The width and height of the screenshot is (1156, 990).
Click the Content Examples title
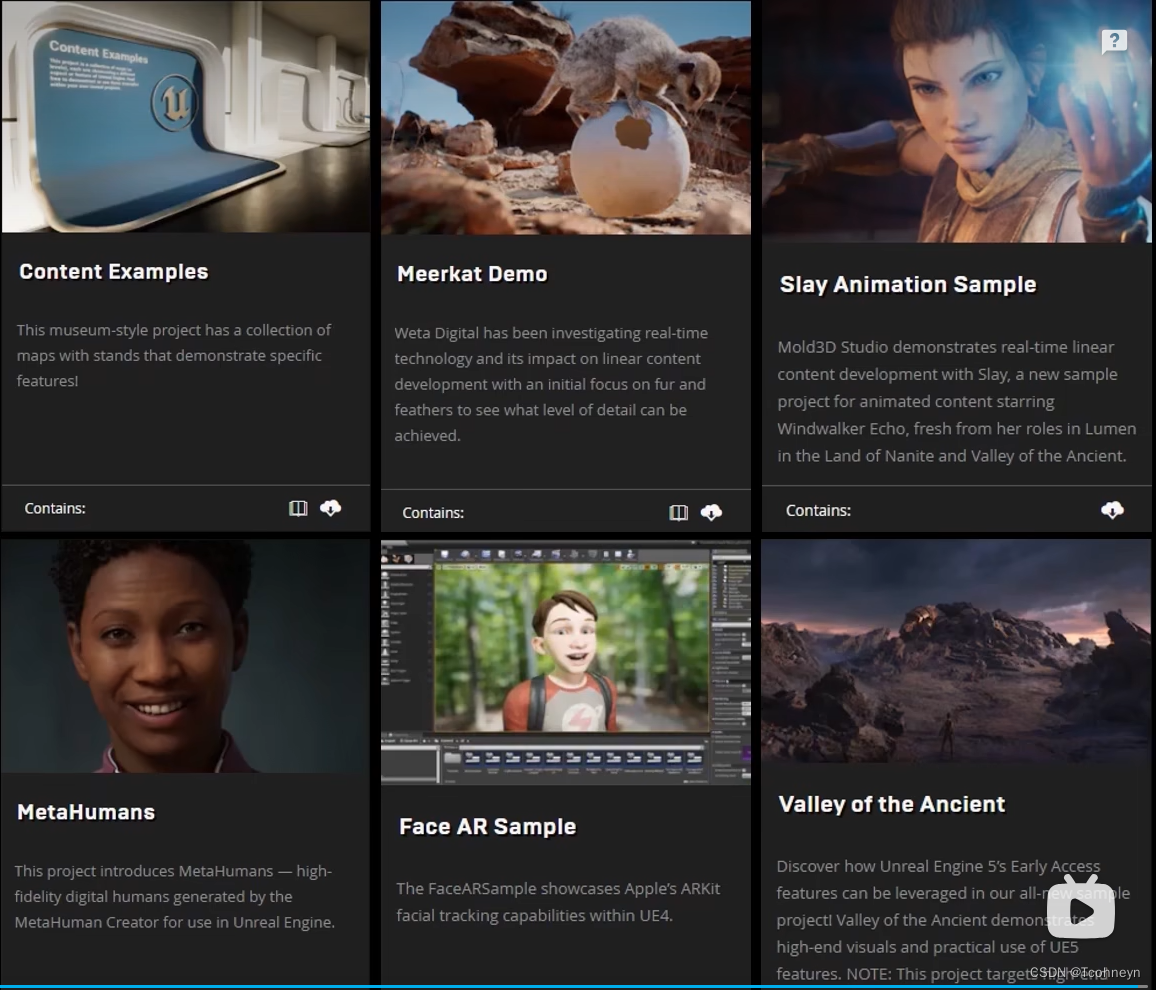(x=114, y=271)
